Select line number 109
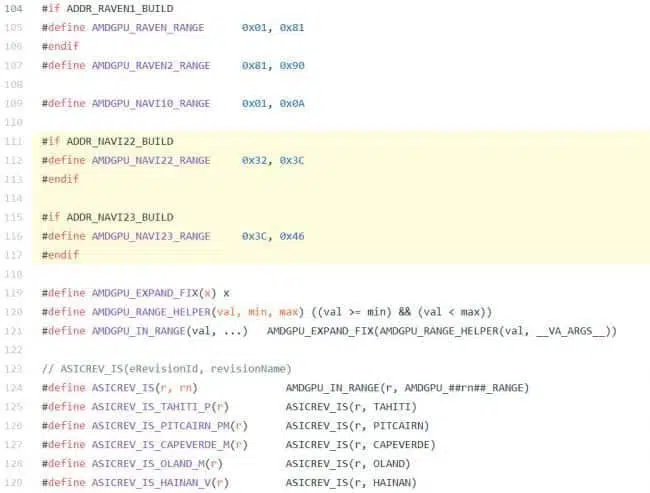 pos(13,103)
